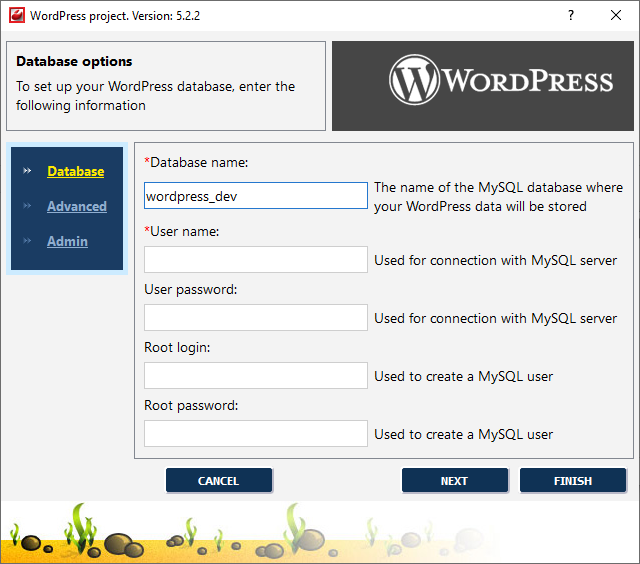This screenshot has height=564, width=640.
Task: Click the double-arrow icon beside Database
Action: [27, 171]
